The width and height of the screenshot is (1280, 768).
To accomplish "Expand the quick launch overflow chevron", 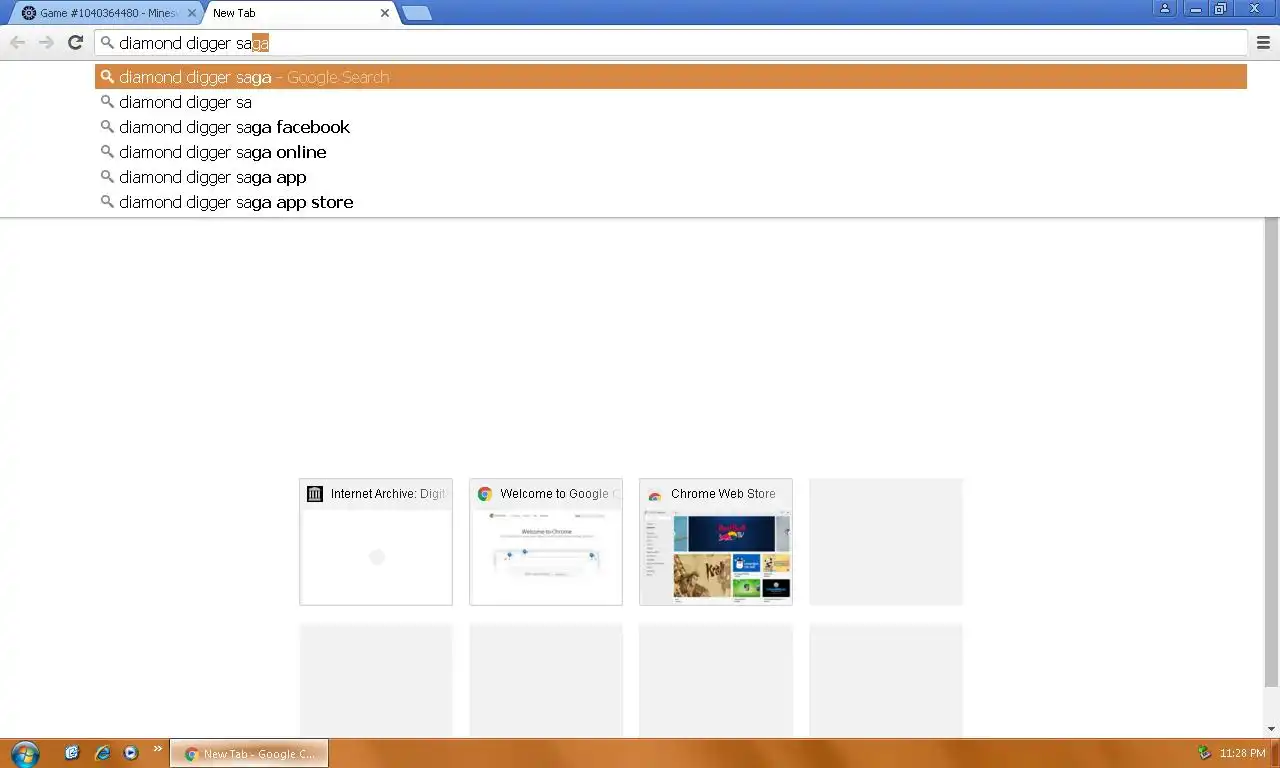I will click(158, 749).
